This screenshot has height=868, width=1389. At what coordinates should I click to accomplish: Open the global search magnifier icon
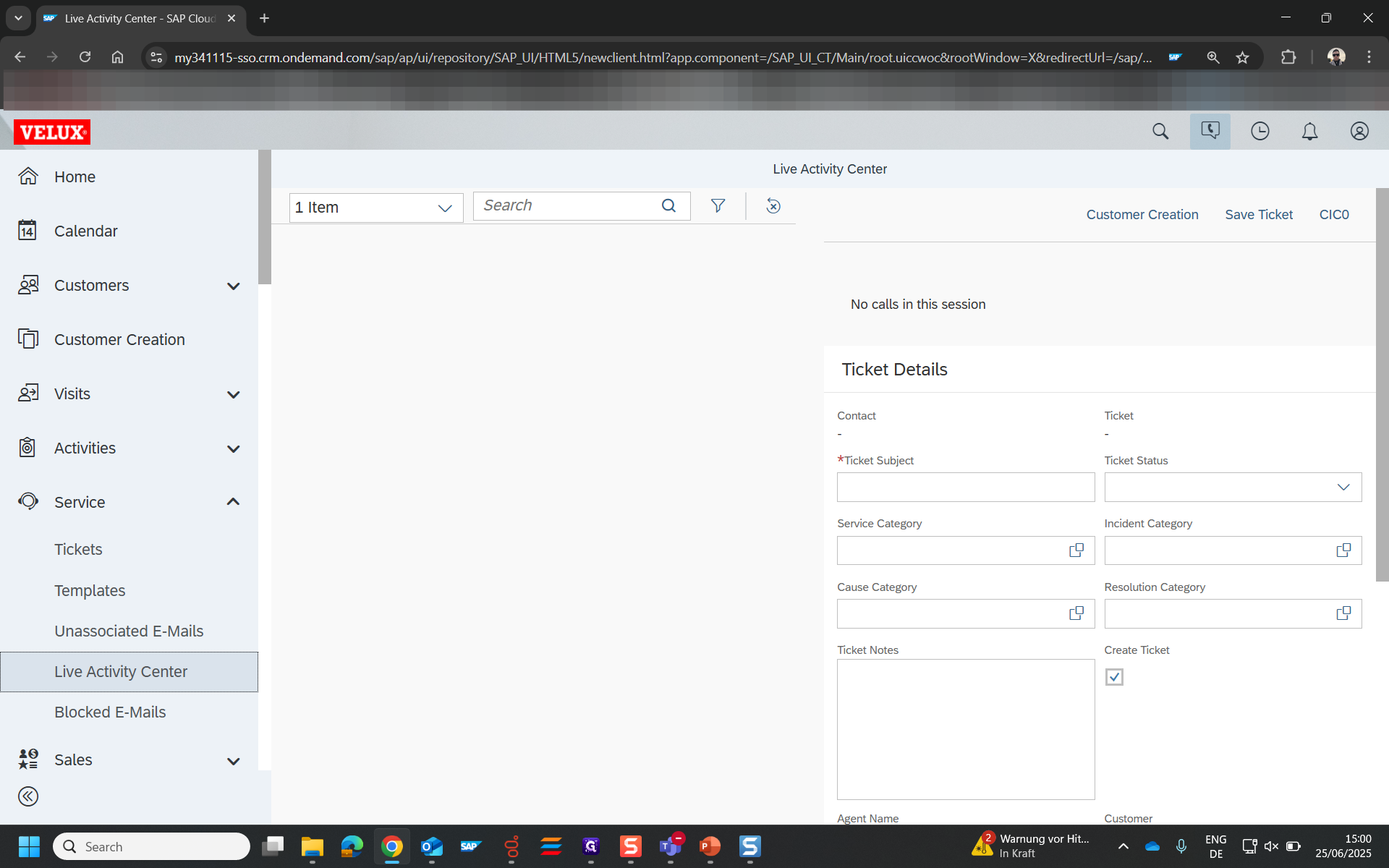tap(1160, 131)
